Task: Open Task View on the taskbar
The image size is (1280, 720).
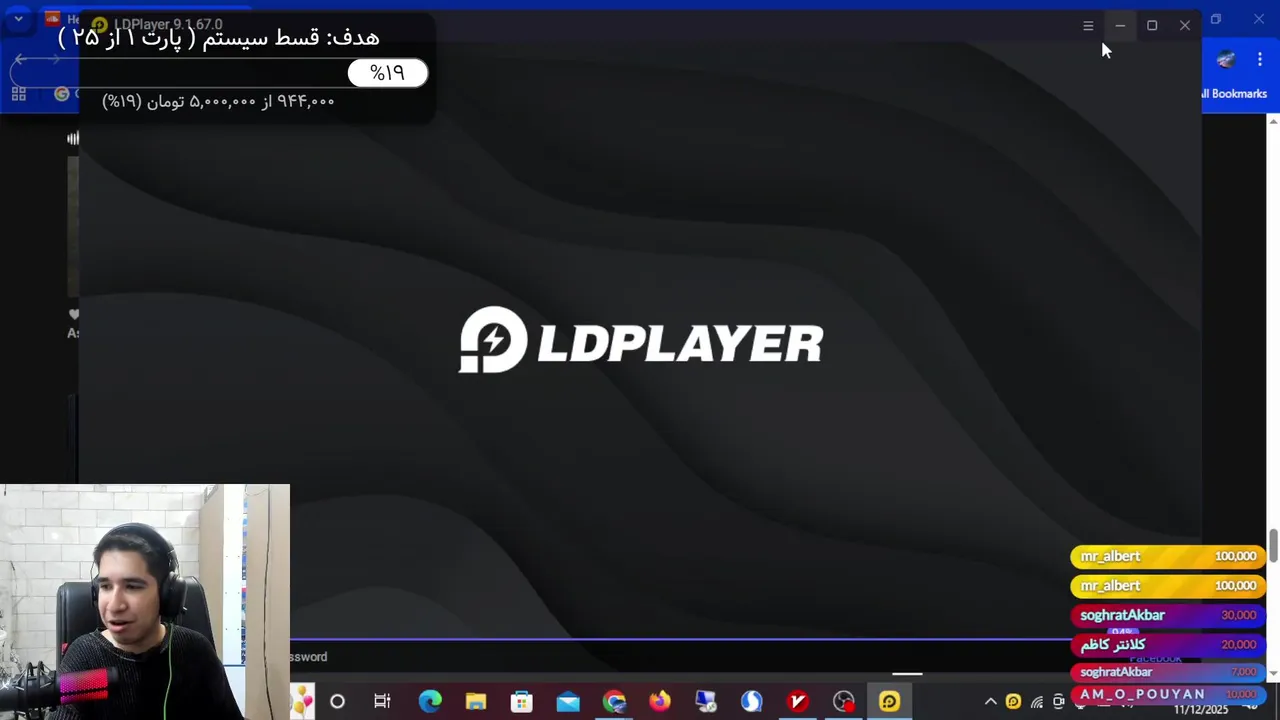Action: [382, 702]
